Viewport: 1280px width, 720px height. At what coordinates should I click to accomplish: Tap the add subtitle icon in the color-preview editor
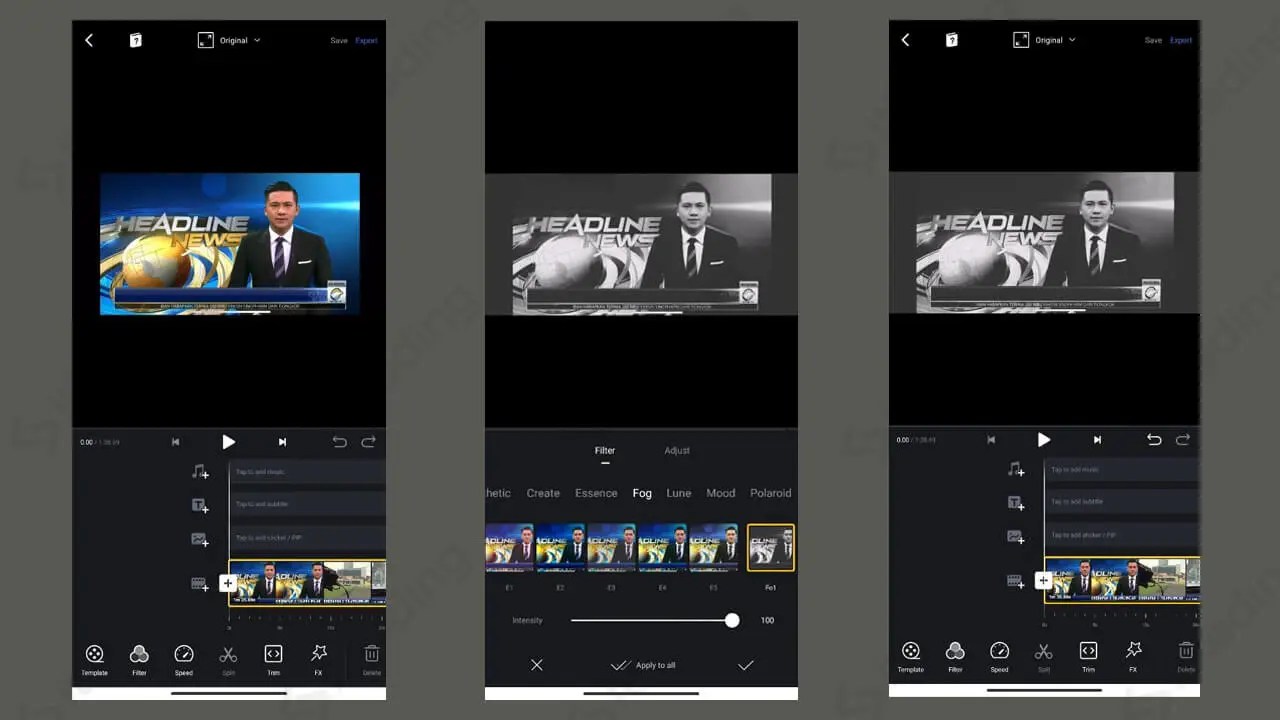200,505
